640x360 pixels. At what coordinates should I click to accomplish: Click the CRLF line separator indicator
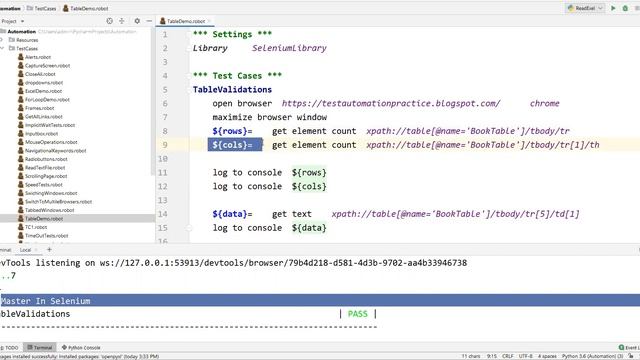[x=507, y=356]
